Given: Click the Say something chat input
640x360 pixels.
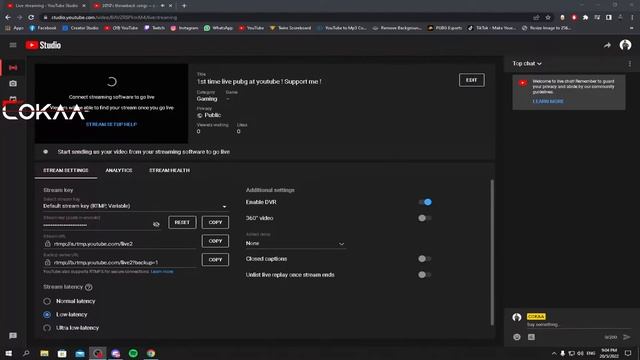Looking at the screenshot, I should click(x=578, y=325).
